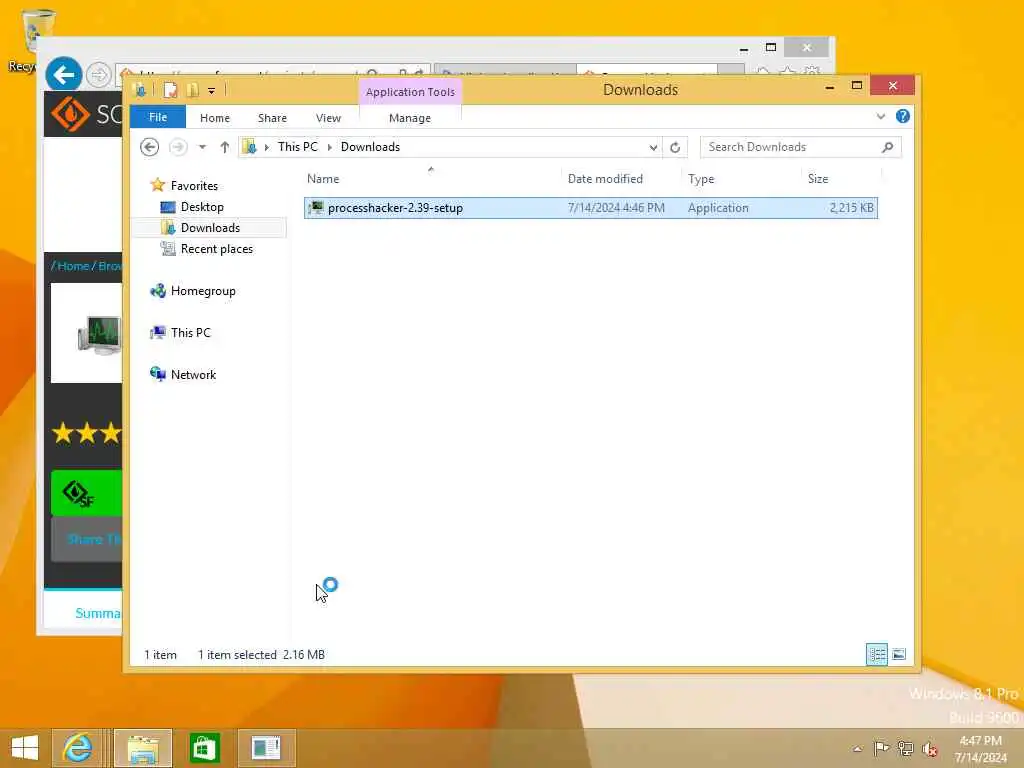Click the processhacker setup file icon
1024x768 pixels.
click(316, 208)
